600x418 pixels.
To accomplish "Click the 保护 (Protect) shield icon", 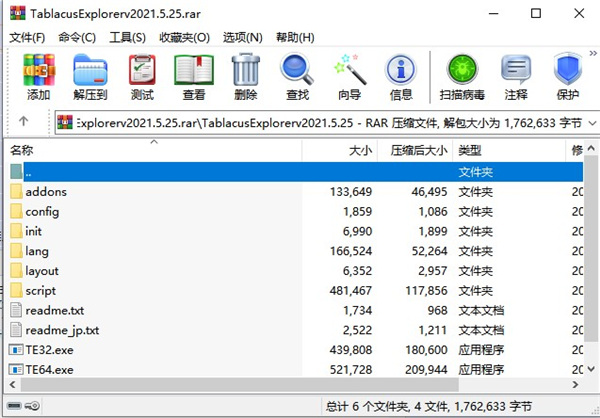I will [x=568, y=78].
